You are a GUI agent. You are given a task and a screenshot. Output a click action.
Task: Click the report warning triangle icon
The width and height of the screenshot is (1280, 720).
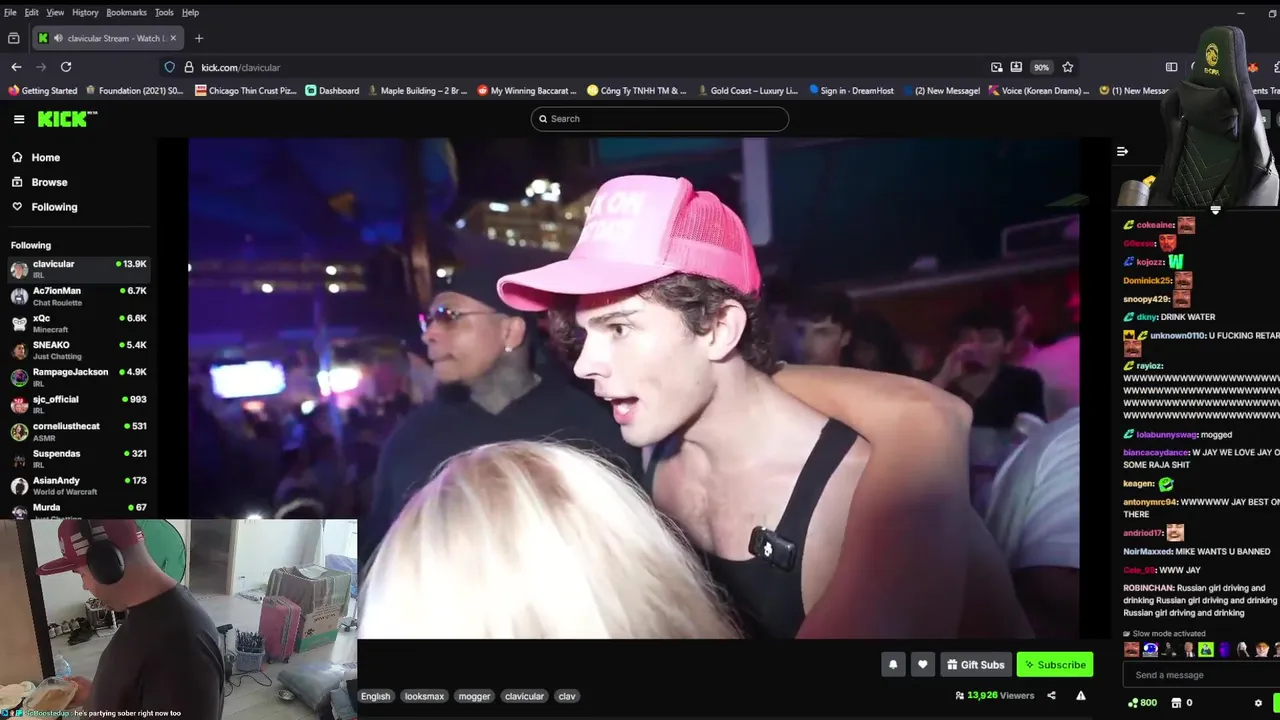[x=1081, y=696]
